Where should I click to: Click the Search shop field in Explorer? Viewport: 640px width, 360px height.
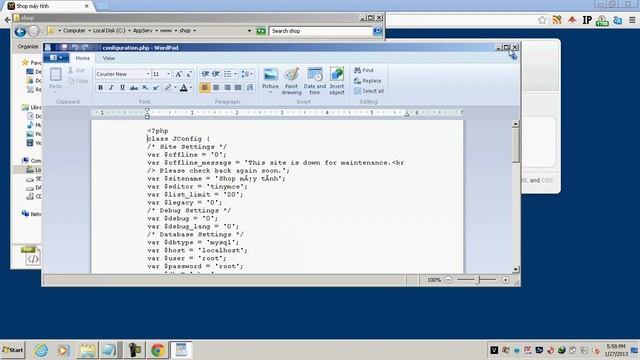tap(320, 31)
